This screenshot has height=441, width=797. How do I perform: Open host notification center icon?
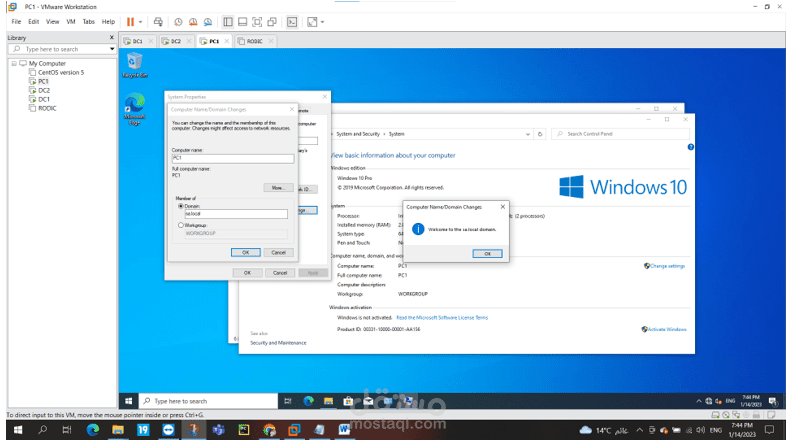tap(769, 430)
